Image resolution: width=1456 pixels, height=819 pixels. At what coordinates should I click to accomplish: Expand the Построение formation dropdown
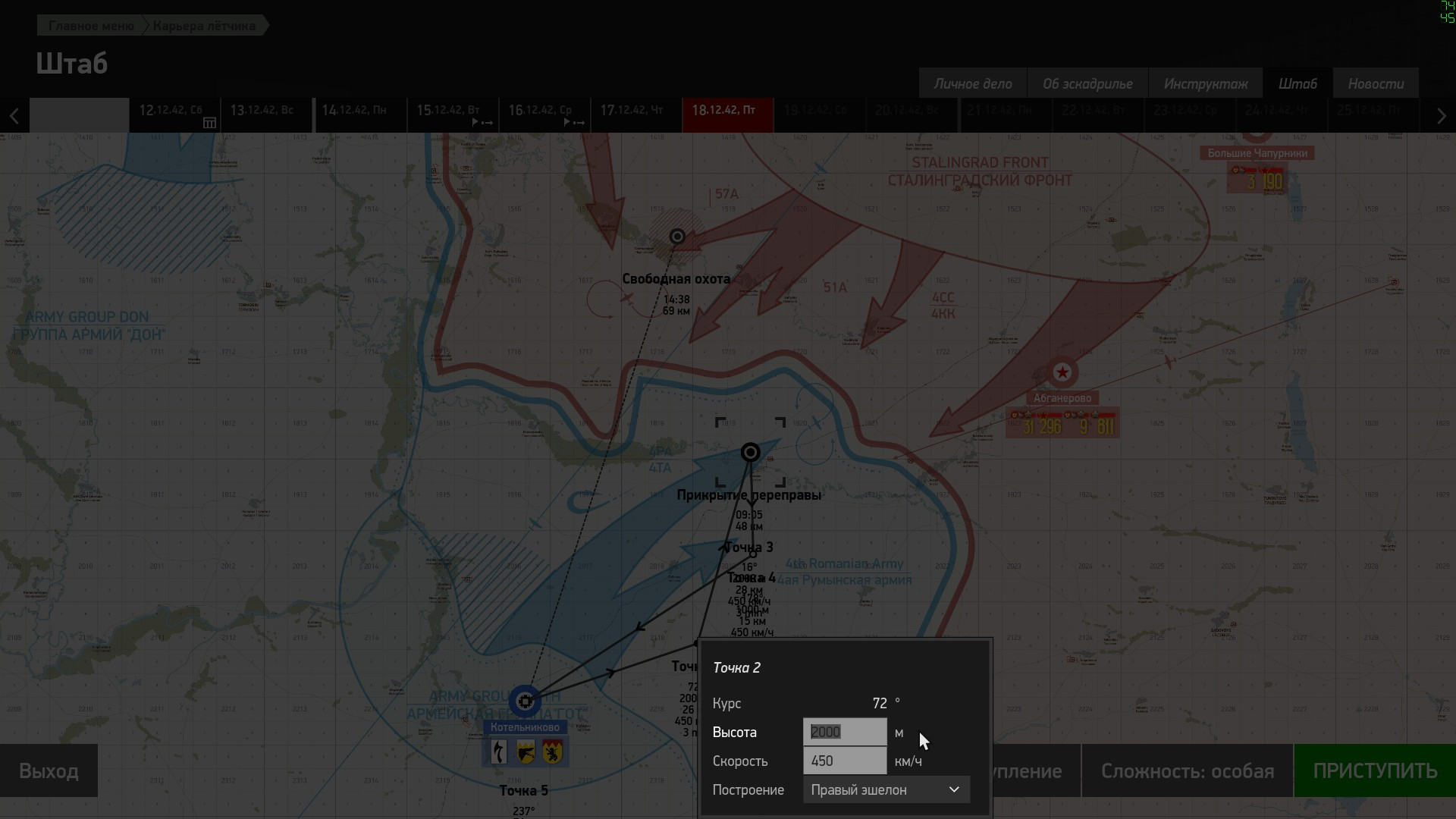click(886, 789)
